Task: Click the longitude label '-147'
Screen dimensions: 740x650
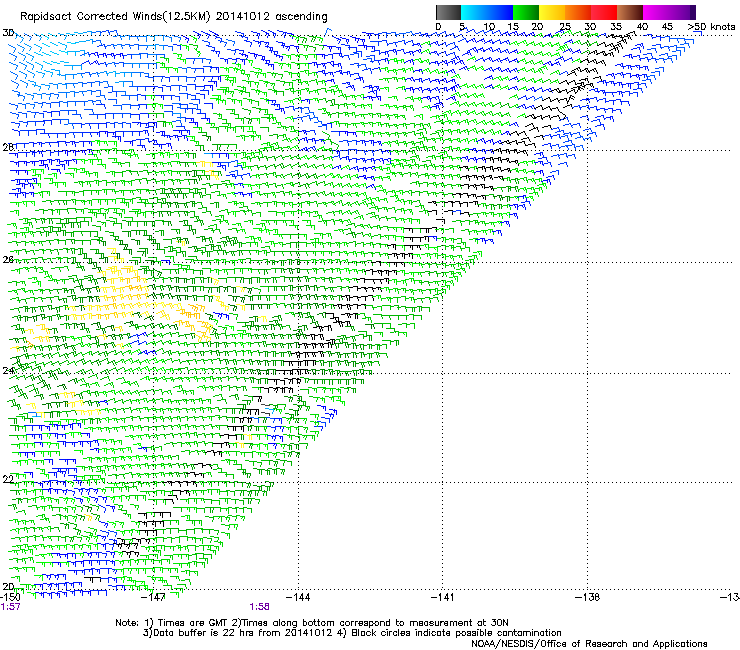Action: pos(154,597)
